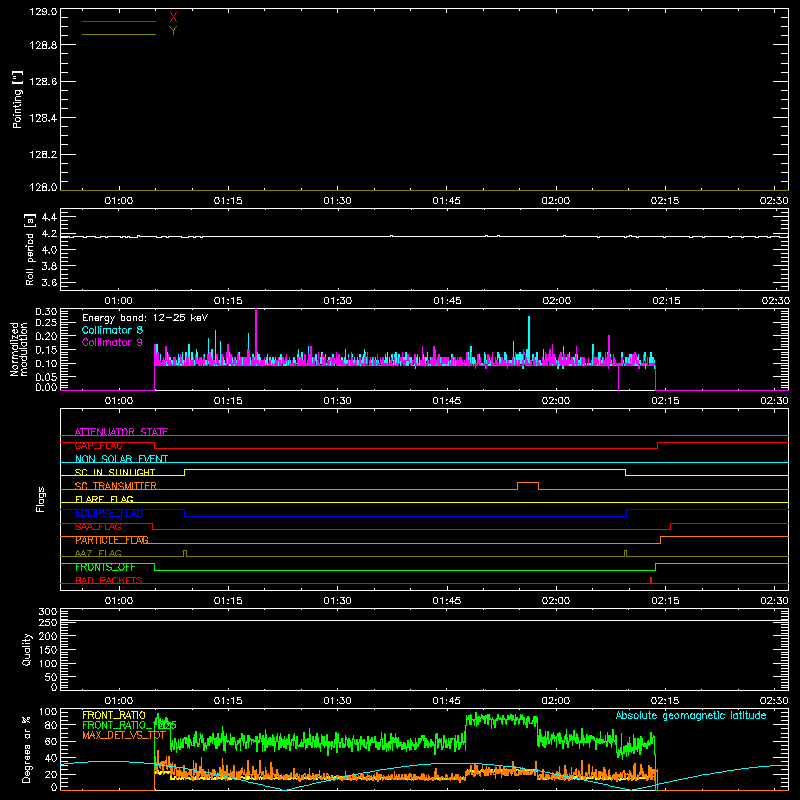
Task: Click the 4.4 tick on Roll period axis
Action: (x=49, y=217)
